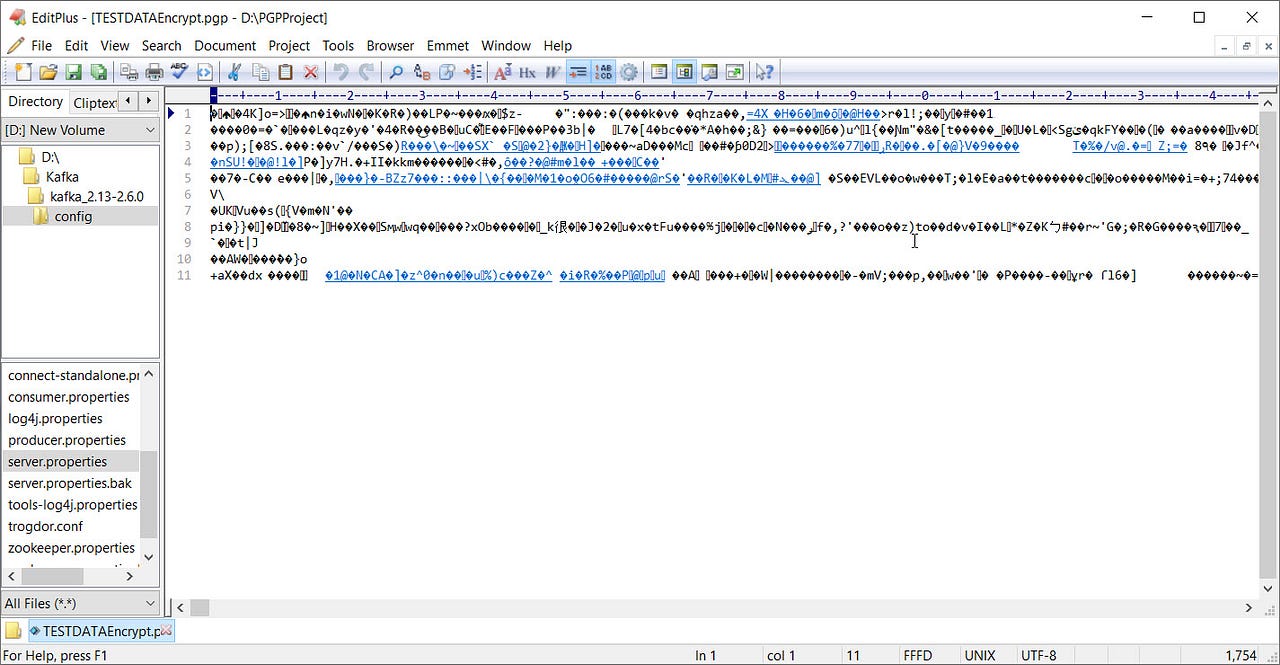
Task: Click the Open file folder icon
Action: pyautogui.click(x=48, y=72)
